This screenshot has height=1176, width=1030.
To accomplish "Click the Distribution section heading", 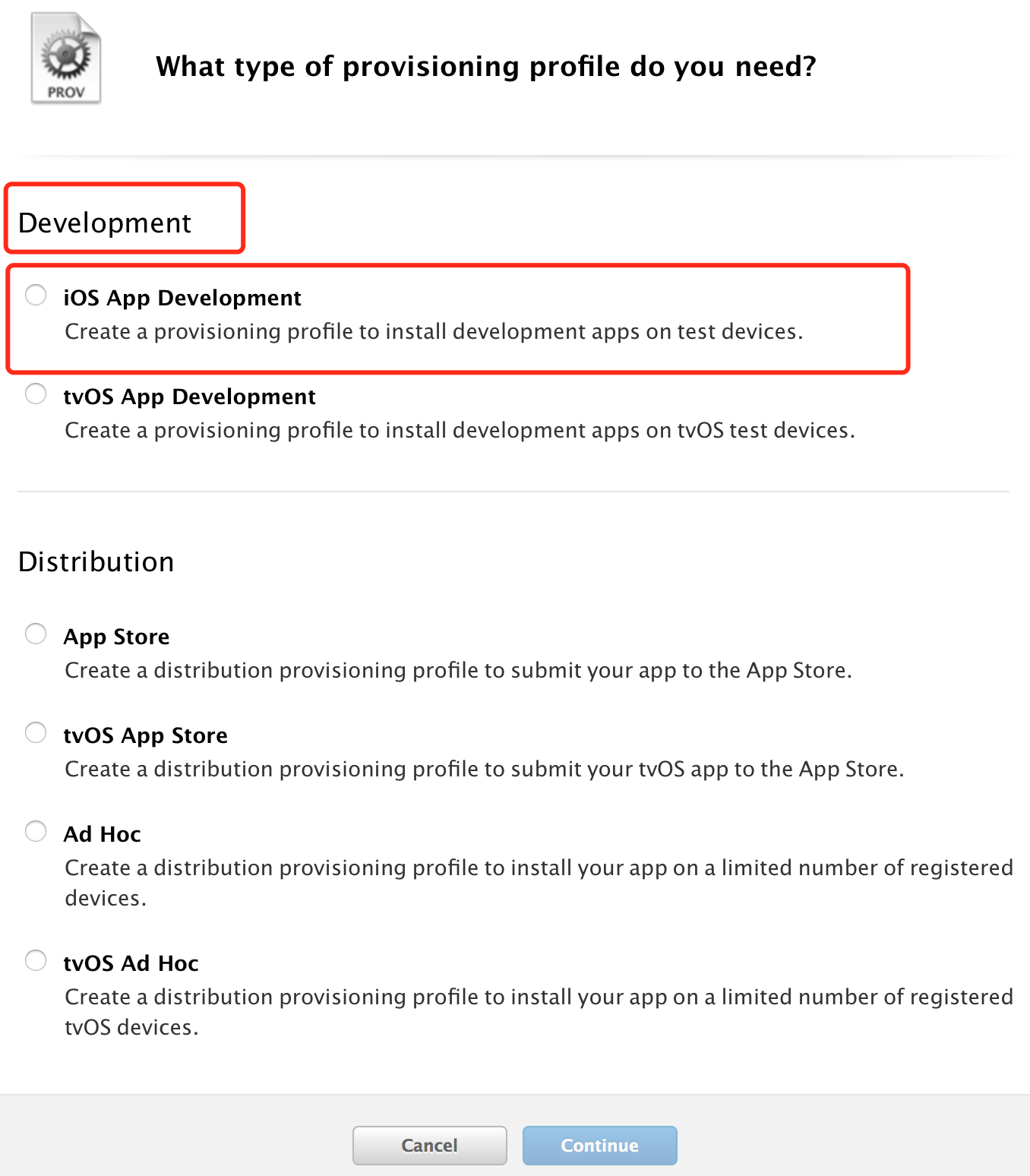I will (x=96, y=562).
